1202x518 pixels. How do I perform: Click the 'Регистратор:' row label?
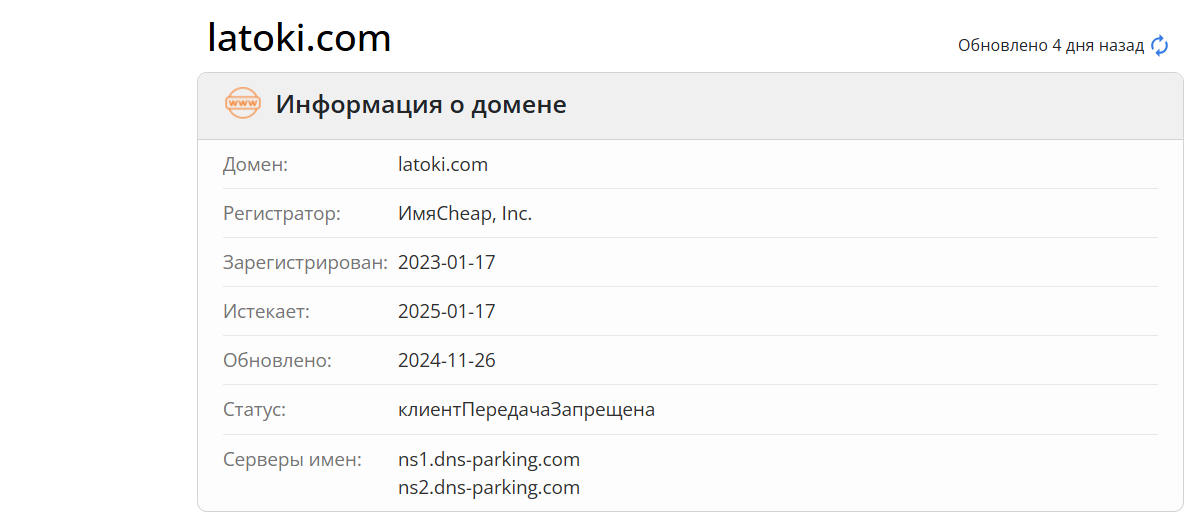[281, 213]
